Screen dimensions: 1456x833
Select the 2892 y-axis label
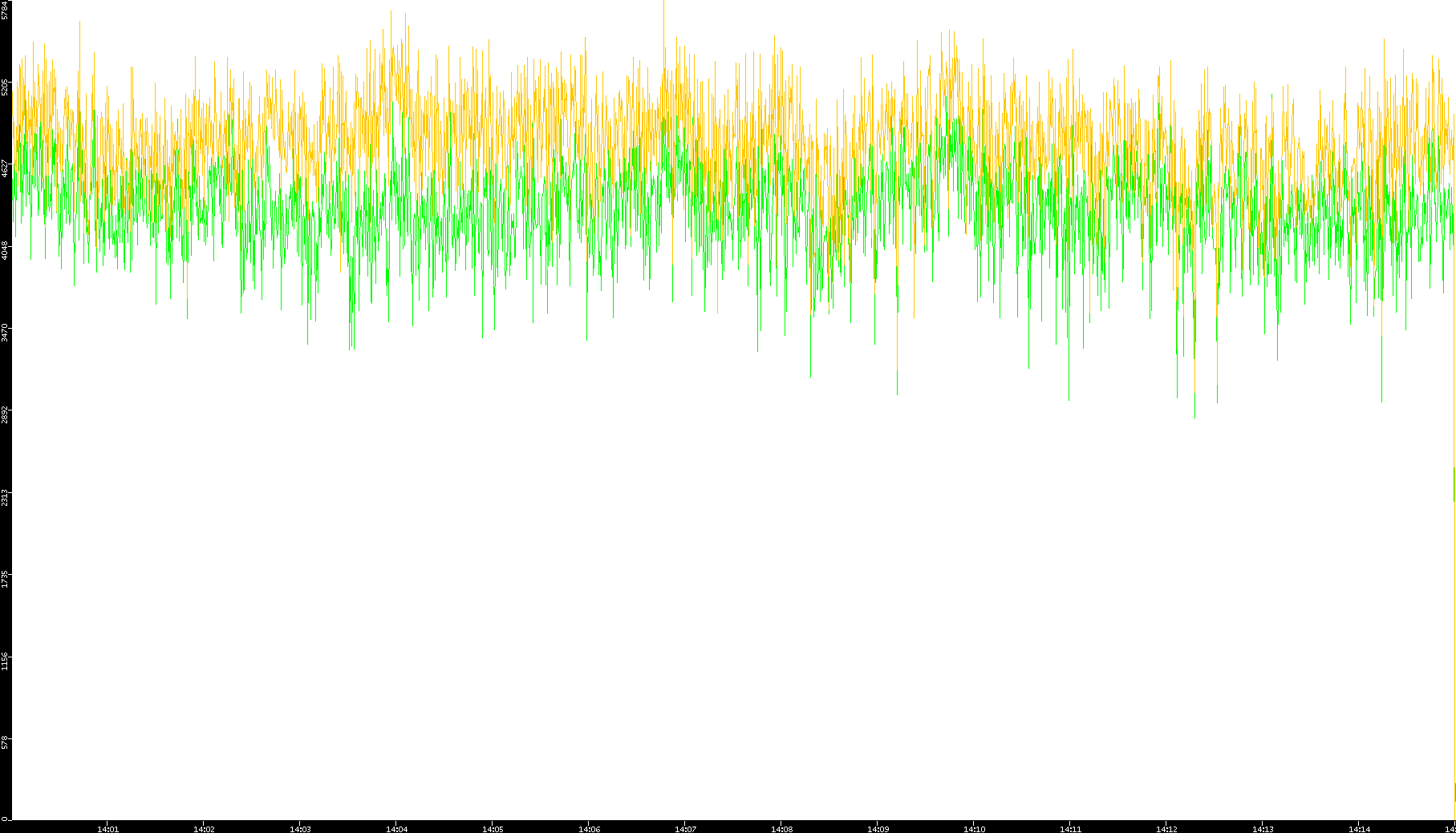pyautogui.click(x=5, y=414)
